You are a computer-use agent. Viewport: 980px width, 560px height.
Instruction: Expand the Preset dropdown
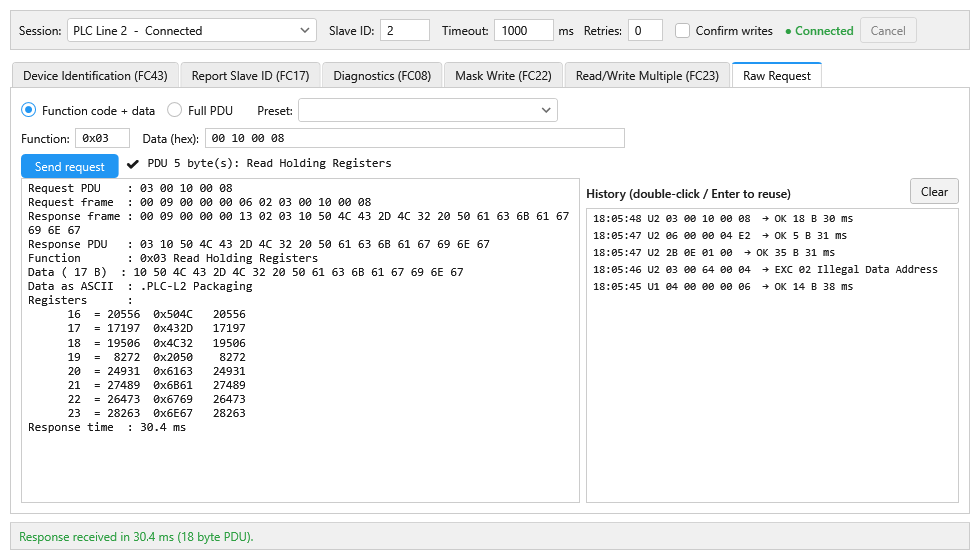pyautogui.click(x=428, y=110)
